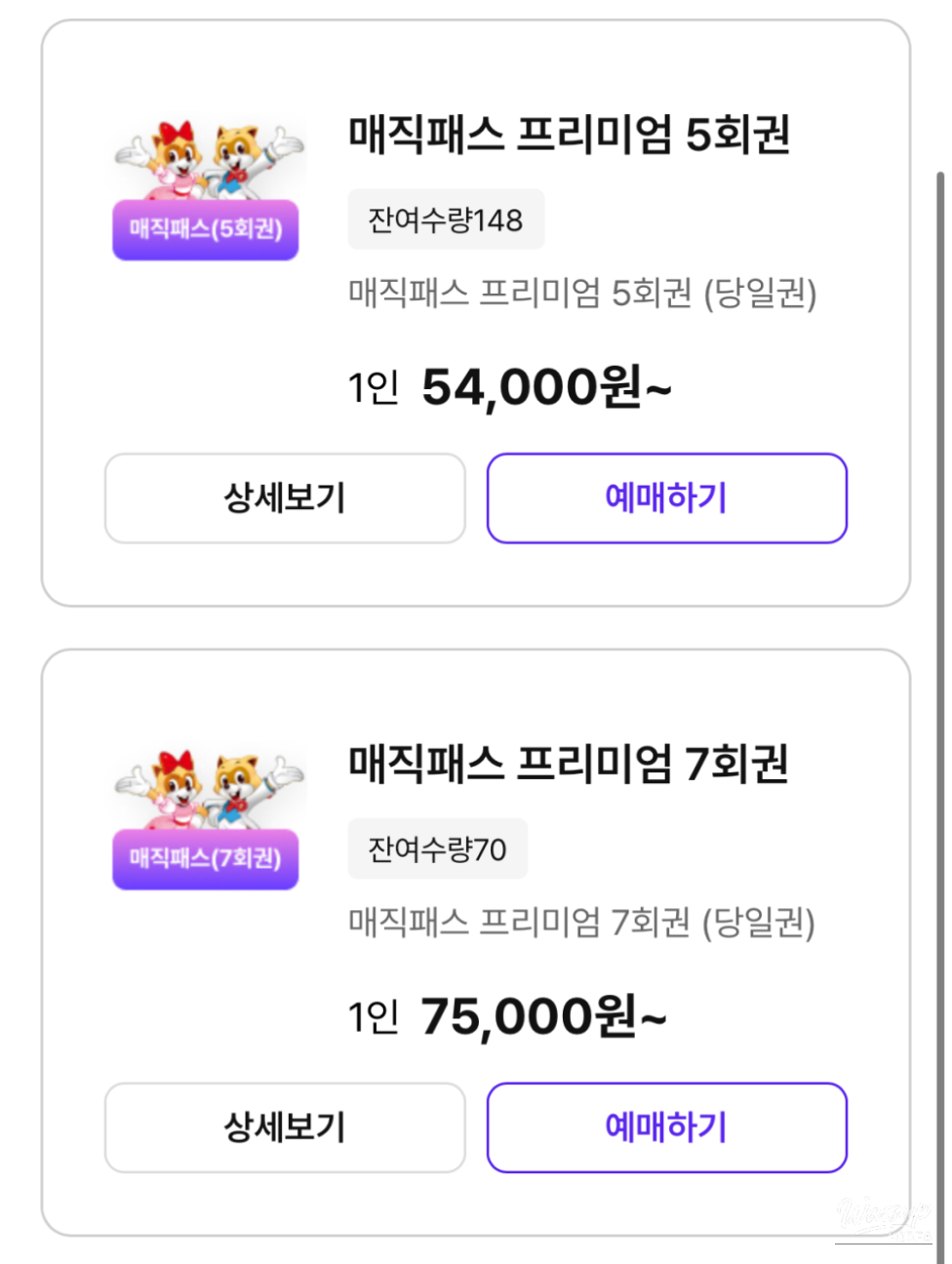Click the 잔여수량148 stock tag
The width and height of the screenshot is (952, 1264).
(x=446, y=219)
